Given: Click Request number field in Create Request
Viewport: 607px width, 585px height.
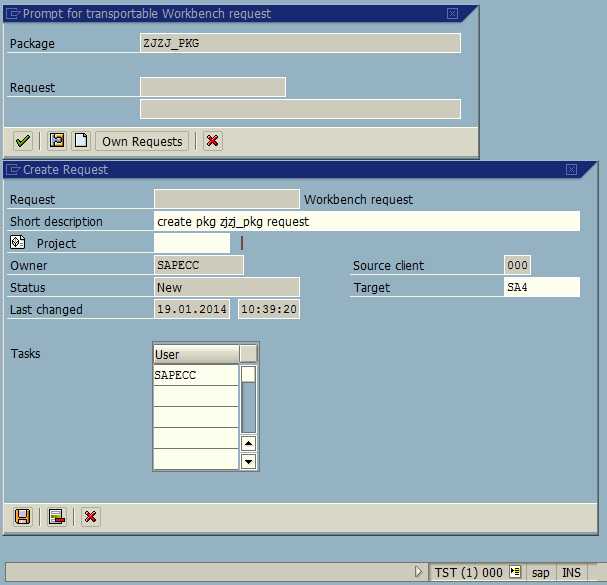Looking at the screenshot, I should (x=227, y=199).
